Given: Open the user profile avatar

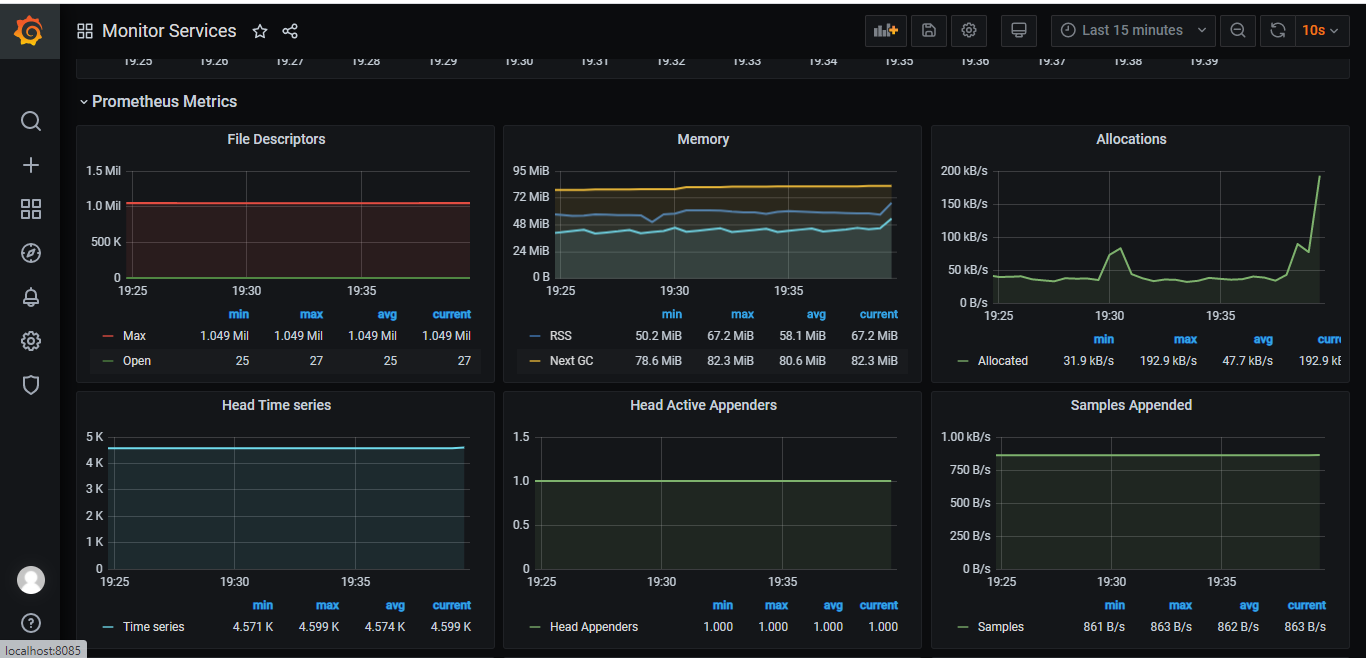Looking at the screenshot, I should coord(31,580).
